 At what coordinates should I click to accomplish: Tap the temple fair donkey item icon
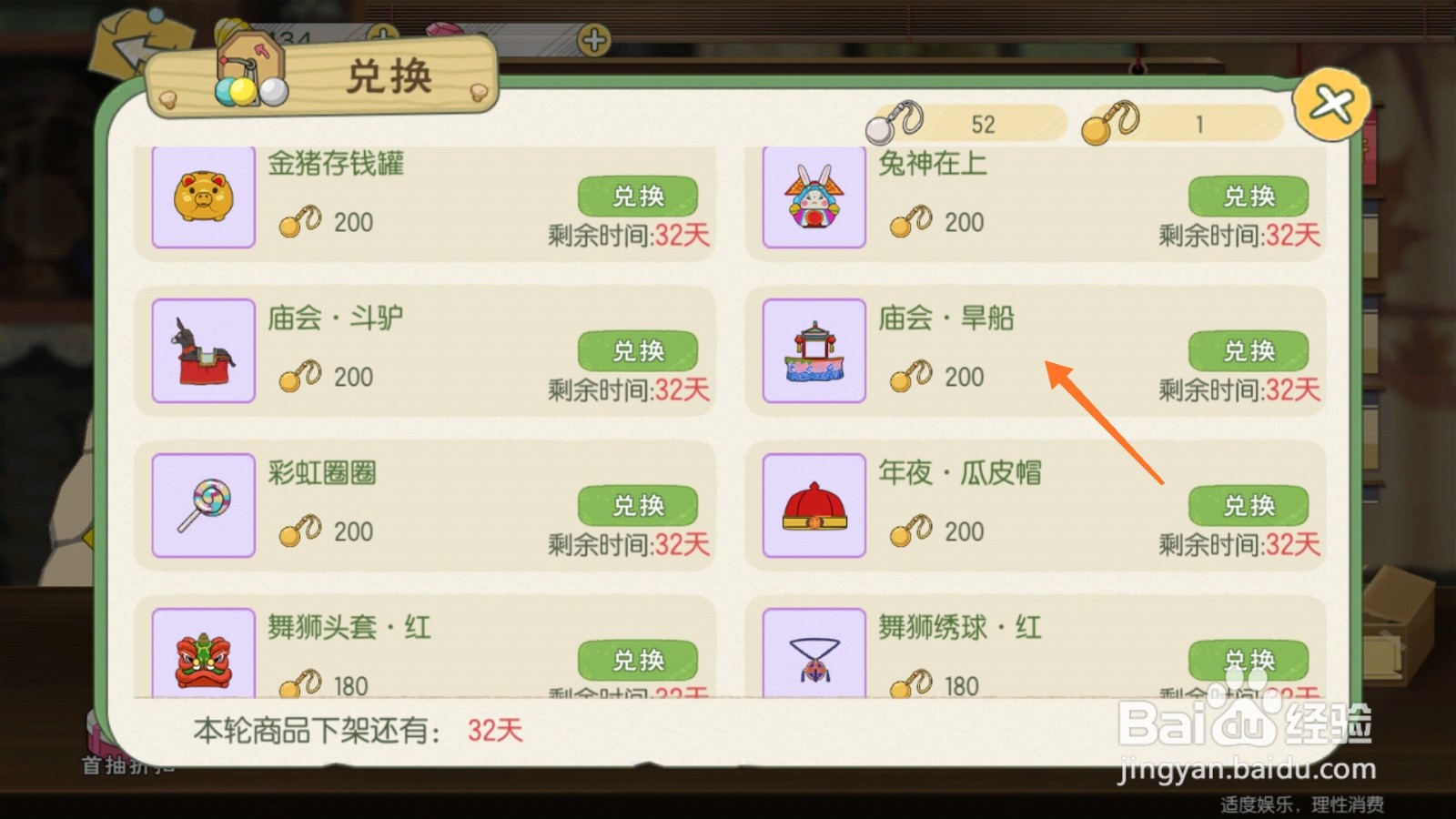pos(204,350)
